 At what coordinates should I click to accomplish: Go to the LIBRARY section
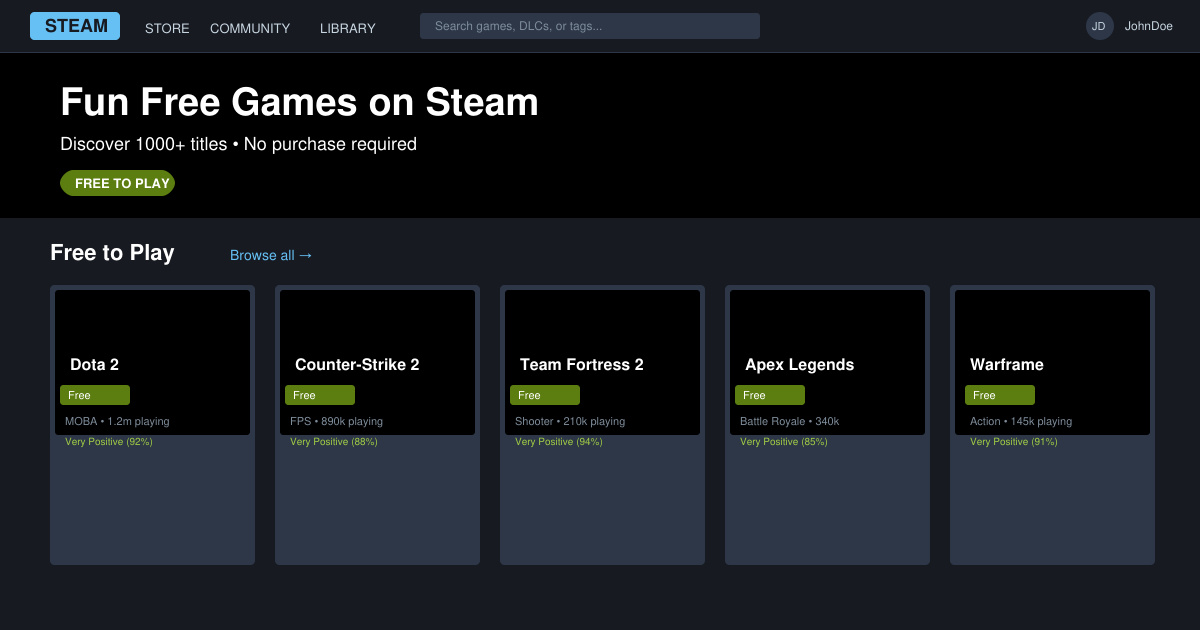(348, 28)
